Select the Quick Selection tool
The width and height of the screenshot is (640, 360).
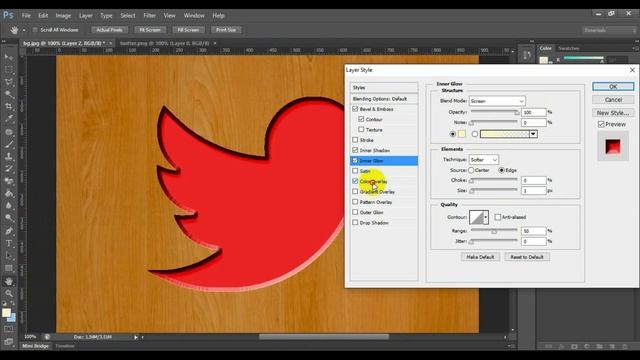click(x=9, y=94)
